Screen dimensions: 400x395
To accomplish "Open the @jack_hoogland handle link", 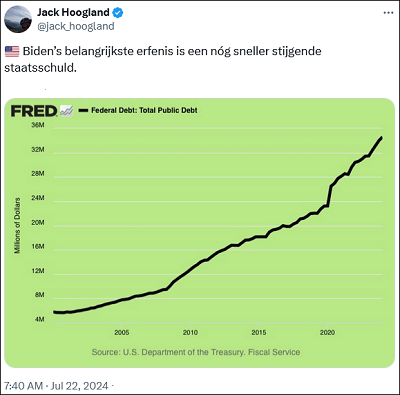I will (x=76, y=26).
